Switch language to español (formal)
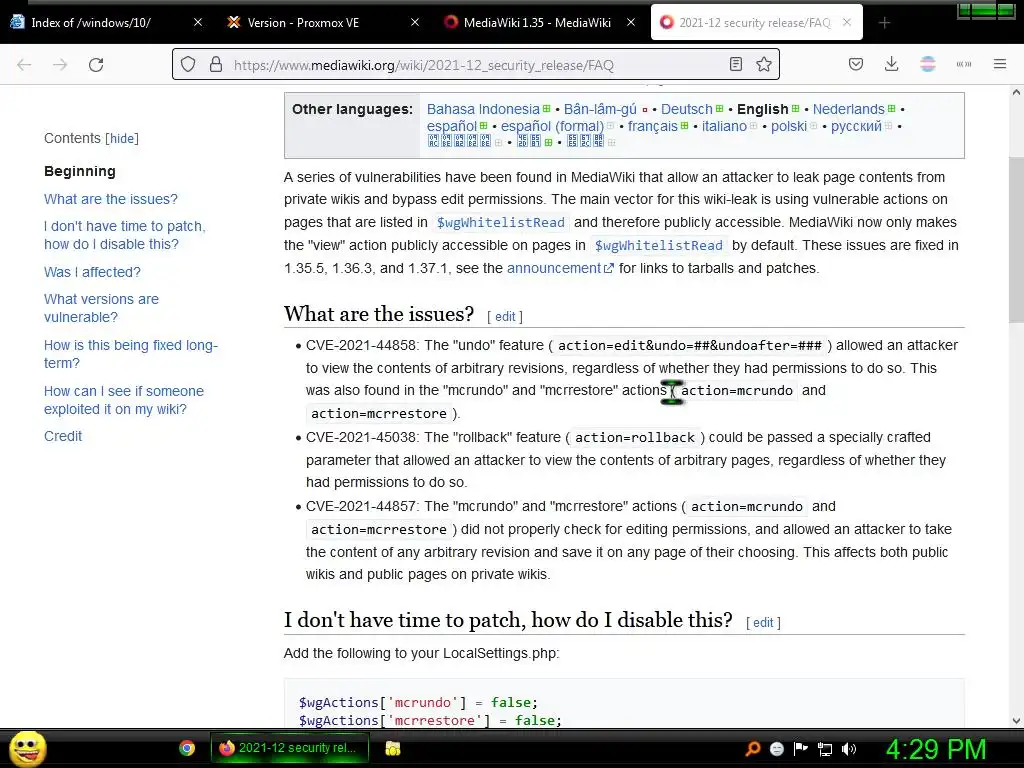 click(552, 126)
